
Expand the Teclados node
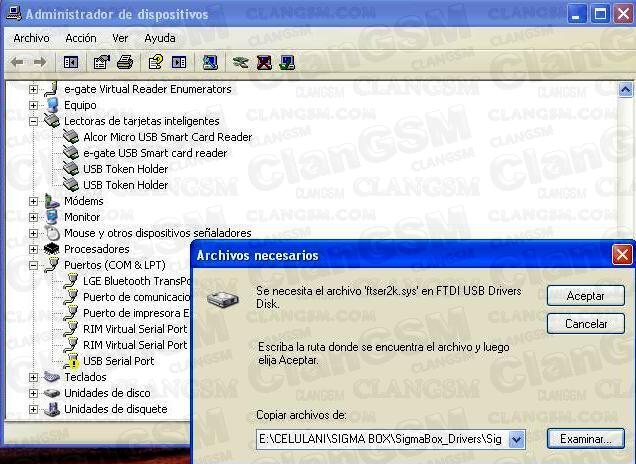coord(33,377)
